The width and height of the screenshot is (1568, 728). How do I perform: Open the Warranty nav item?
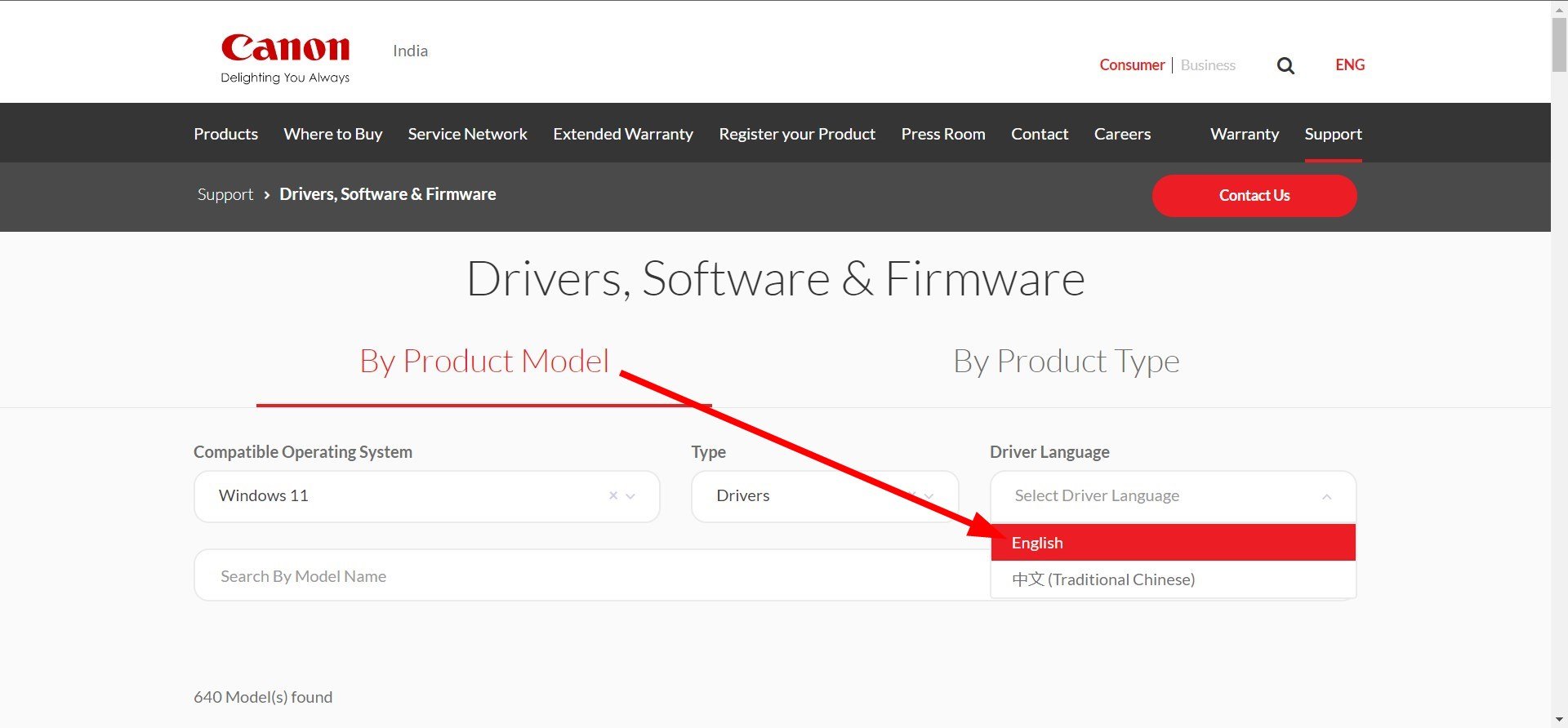click(x=1245, y=134)
